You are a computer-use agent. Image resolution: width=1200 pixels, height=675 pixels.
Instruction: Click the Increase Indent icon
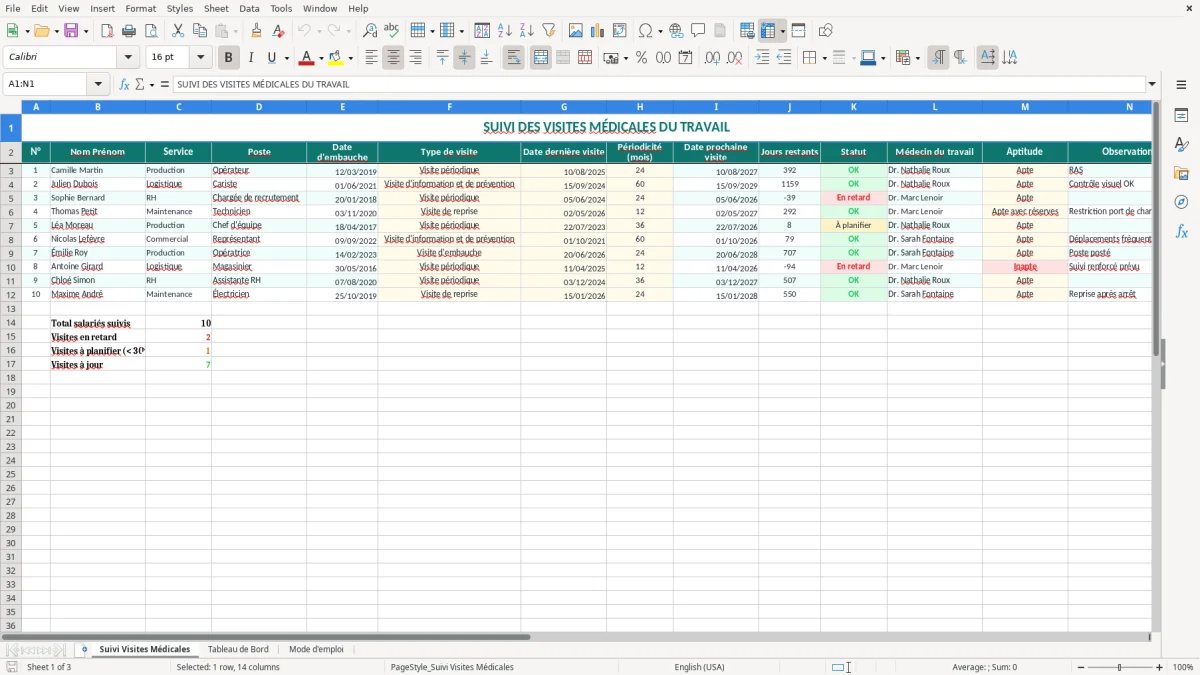click(762, 58)
